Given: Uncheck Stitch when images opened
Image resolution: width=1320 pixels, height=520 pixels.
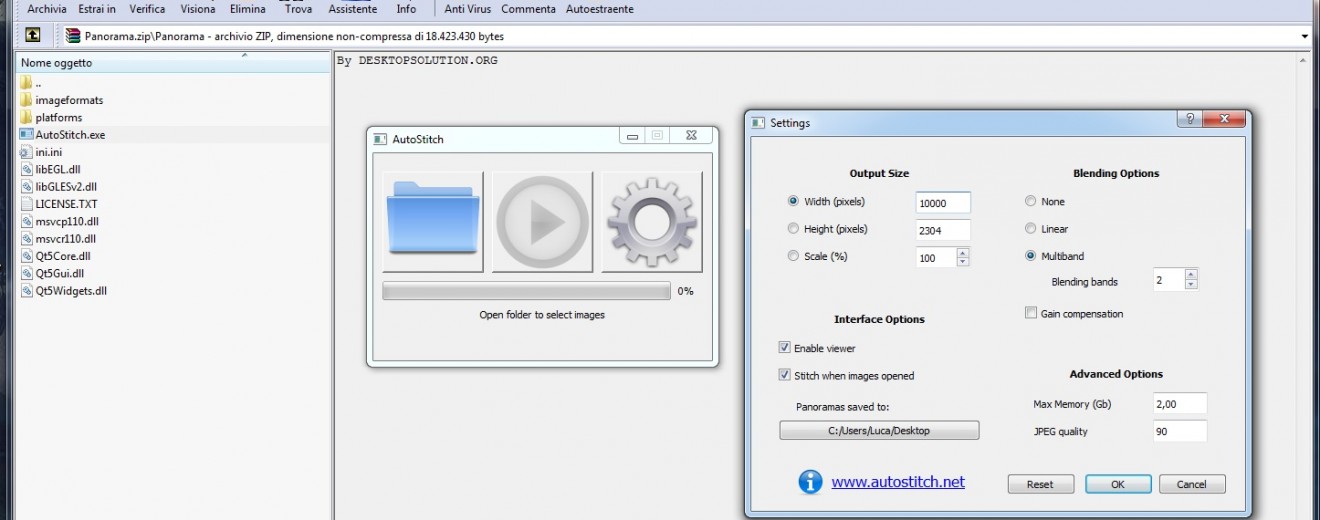Looking at the screenshot, I should [x=785, y=376].
